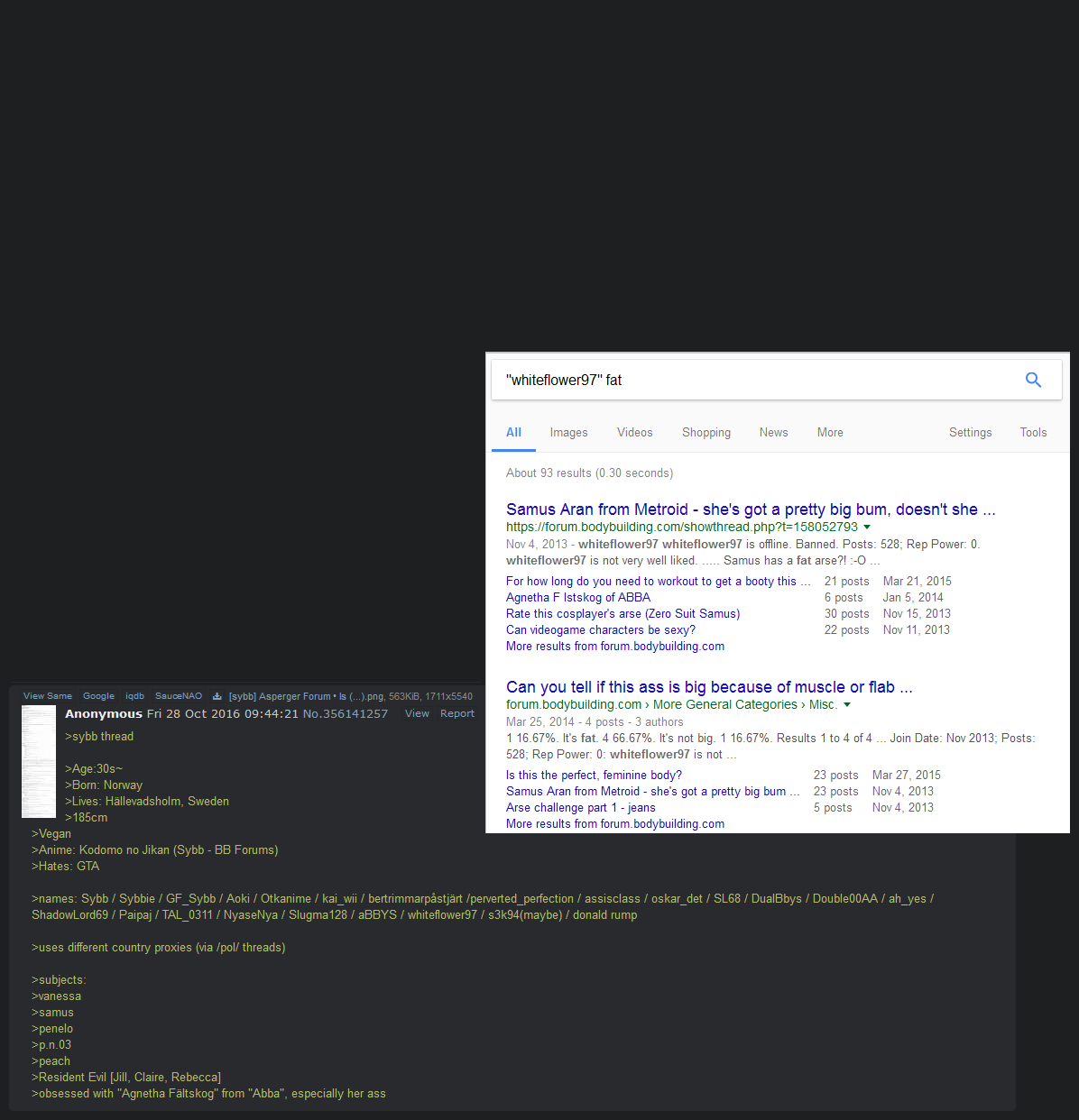Click the Google reverse image link
Viewport: 1079px width, 1120px height.
(x=98, y=696)
